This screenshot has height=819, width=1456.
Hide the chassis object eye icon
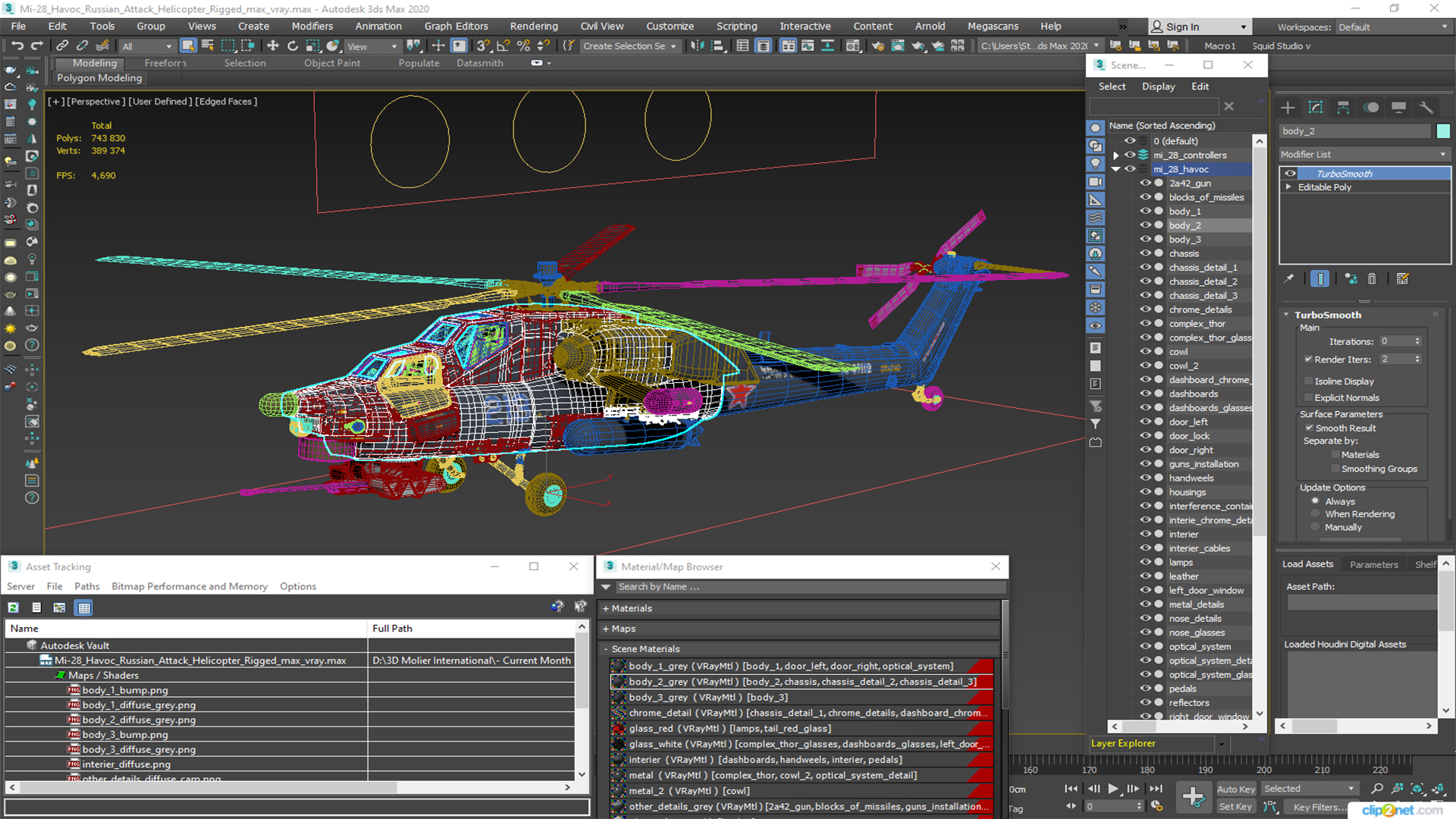(x=1145, y=253)
